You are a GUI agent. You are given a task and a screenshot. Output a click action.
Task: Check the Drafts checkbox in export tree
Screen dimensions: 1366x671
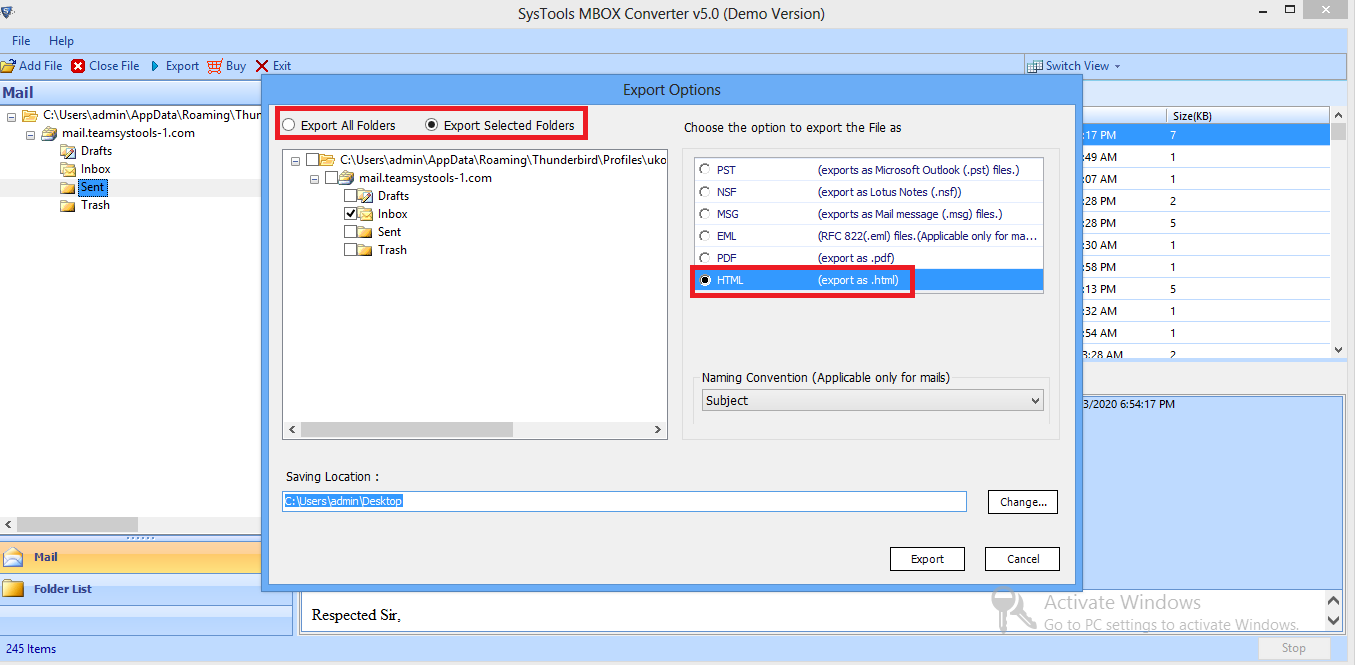click(x=351, y=196)
